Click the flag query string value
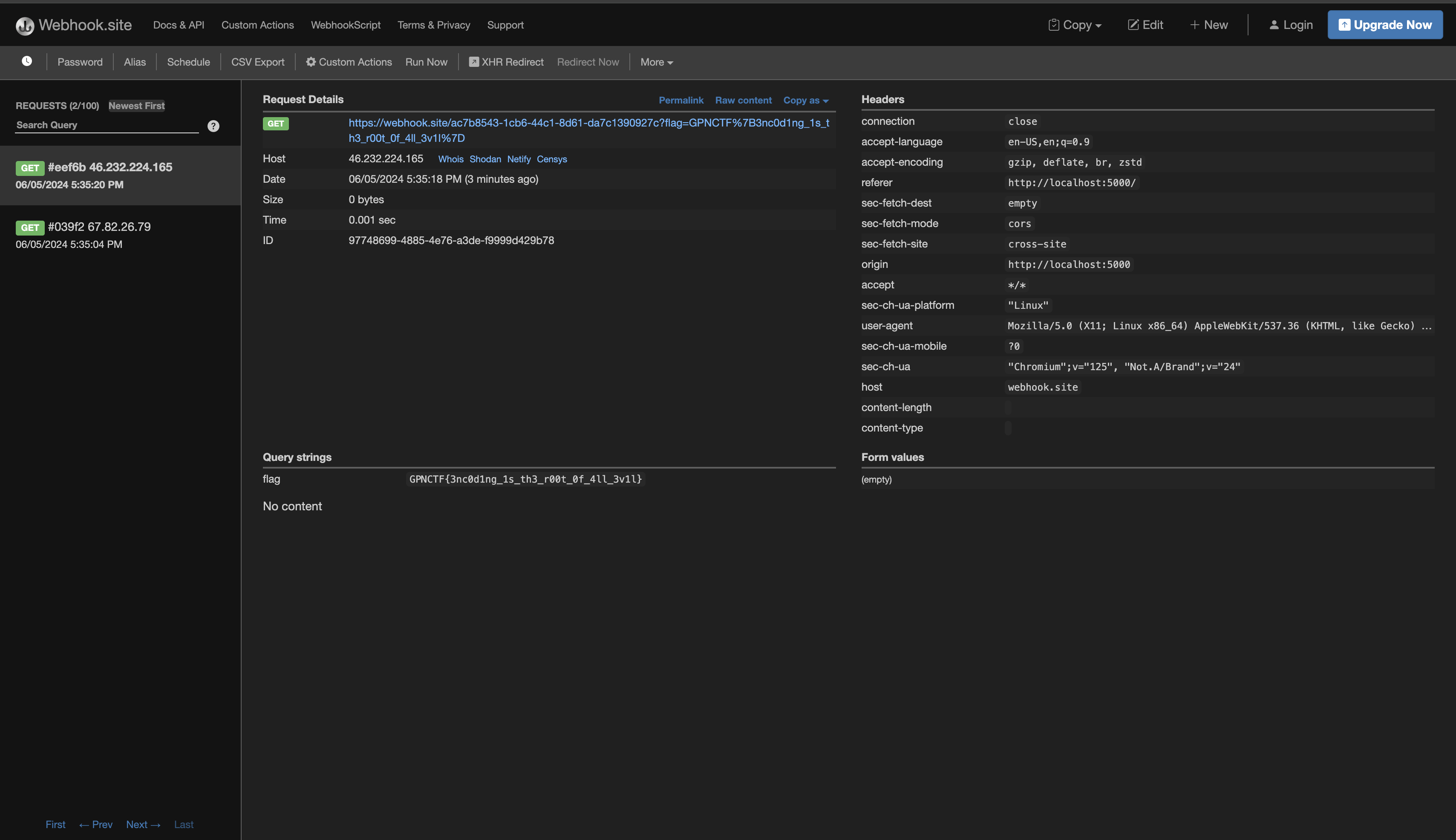1456x840 pixels. point(525,479)
